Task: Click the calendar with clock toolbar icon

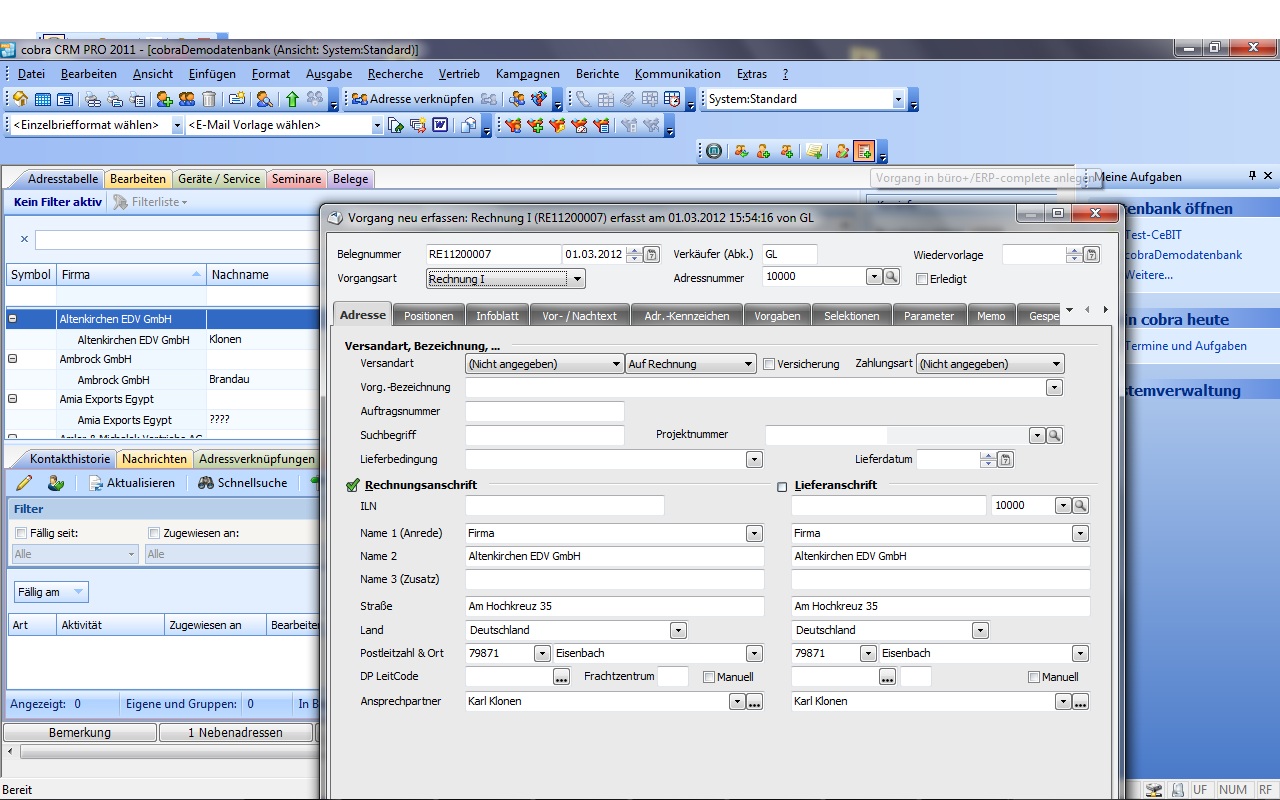Action: pyautogui.click(x=672, y=99)
